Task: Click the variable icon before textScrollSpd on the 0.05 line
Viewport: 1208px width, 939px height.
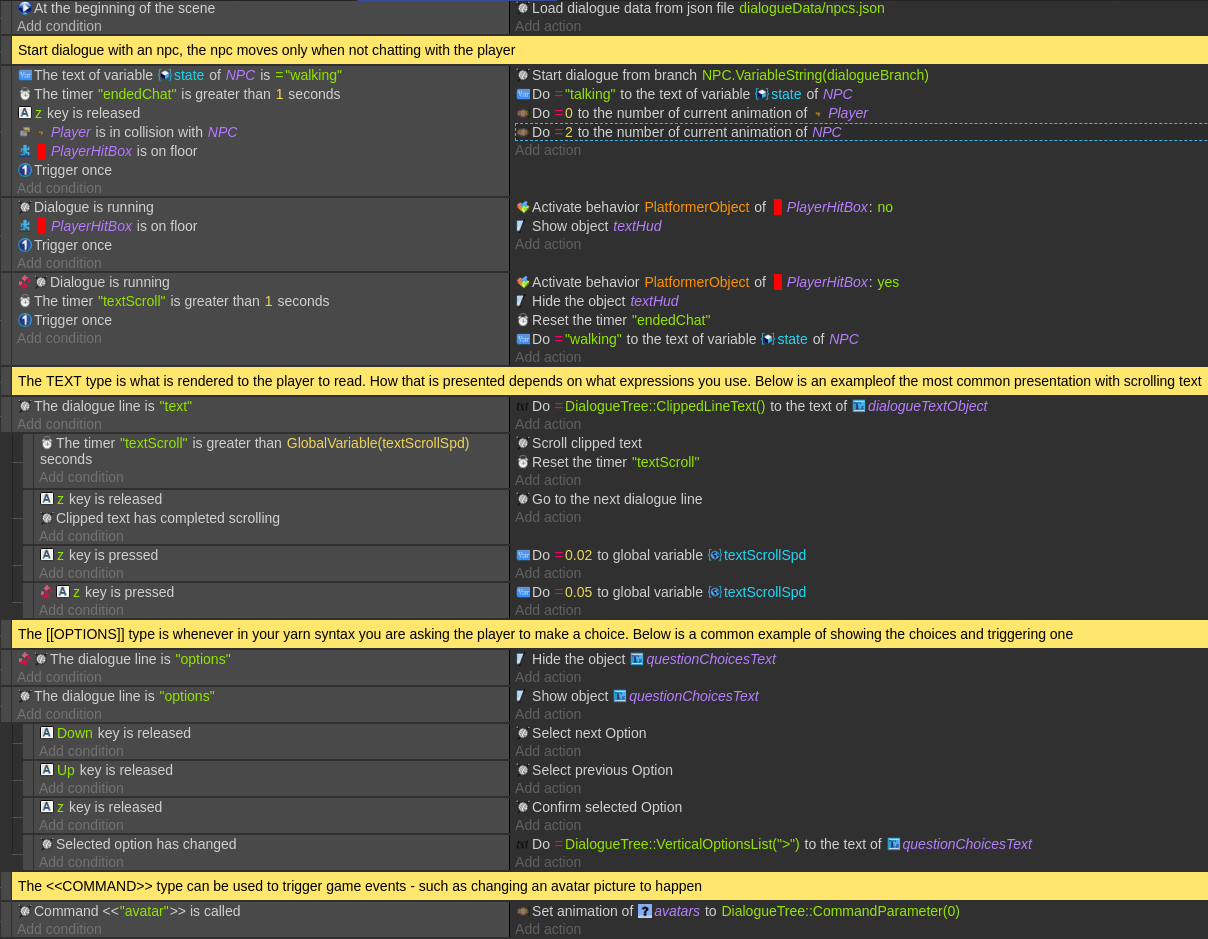Action: pos(715,592)
